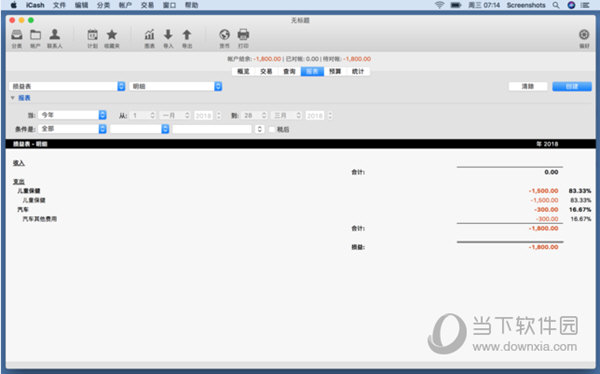Click the Siri icon in menu bar

point(571,5)
